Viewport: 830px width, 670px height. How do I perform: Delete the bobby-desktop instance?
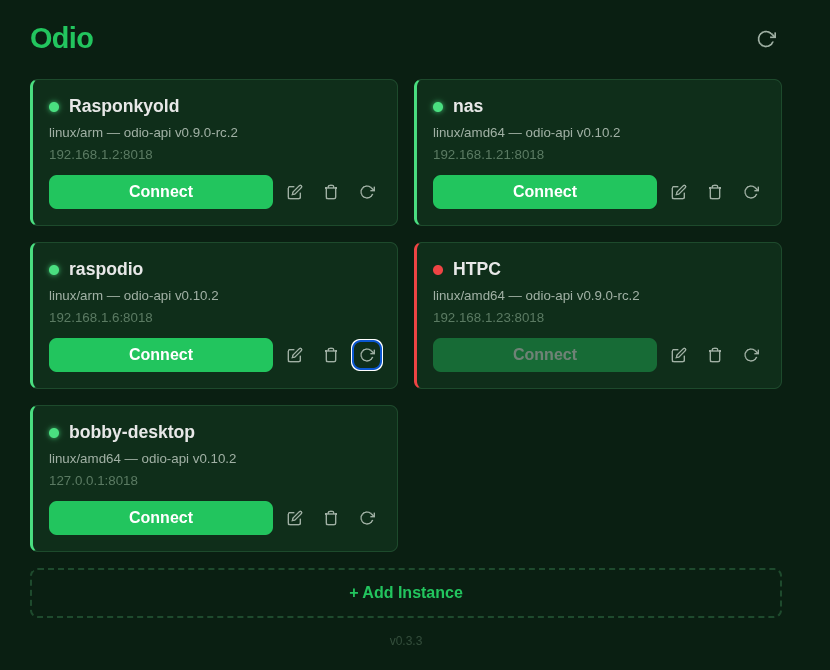click(331, 518)
